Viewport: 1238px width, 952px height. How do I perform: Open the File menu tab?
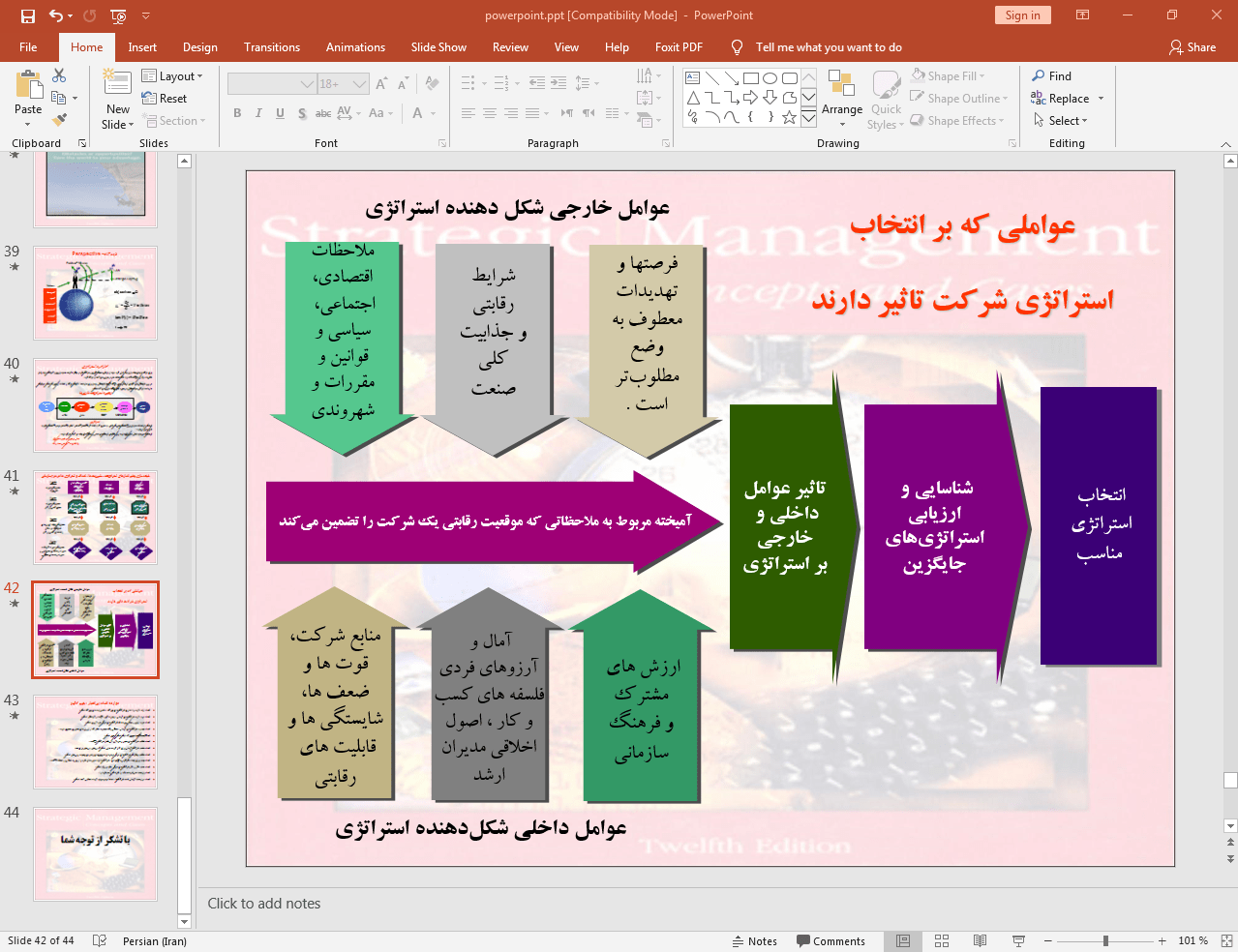click(x=28, y=47)
